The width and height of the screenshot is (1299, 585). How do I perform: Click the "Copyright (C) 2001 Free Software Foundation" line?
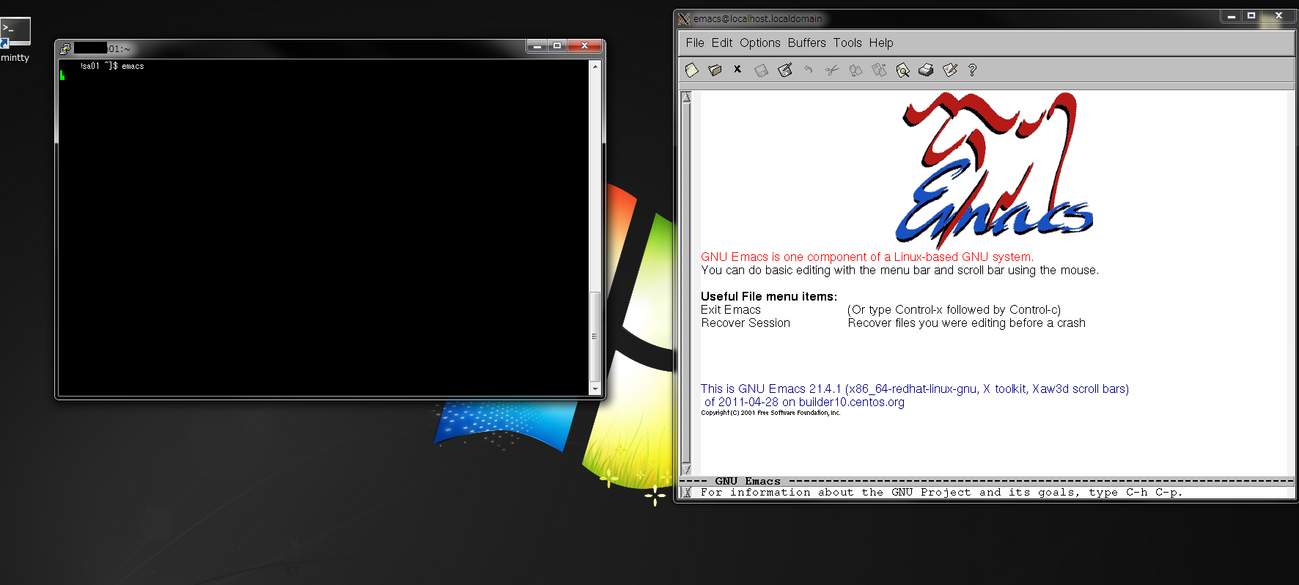point(771,412)
